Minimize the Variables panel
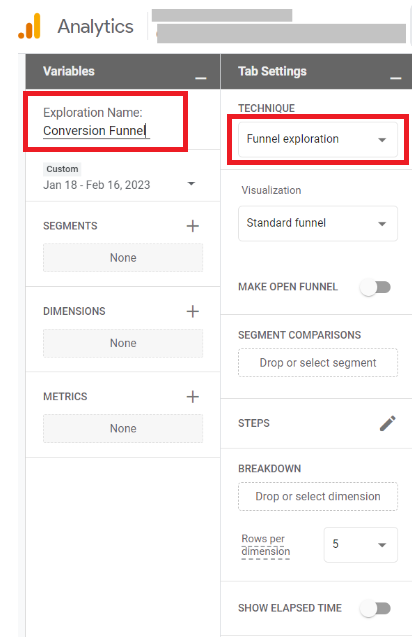The height and width of the screenshot is (637, 412). (201, 78)
